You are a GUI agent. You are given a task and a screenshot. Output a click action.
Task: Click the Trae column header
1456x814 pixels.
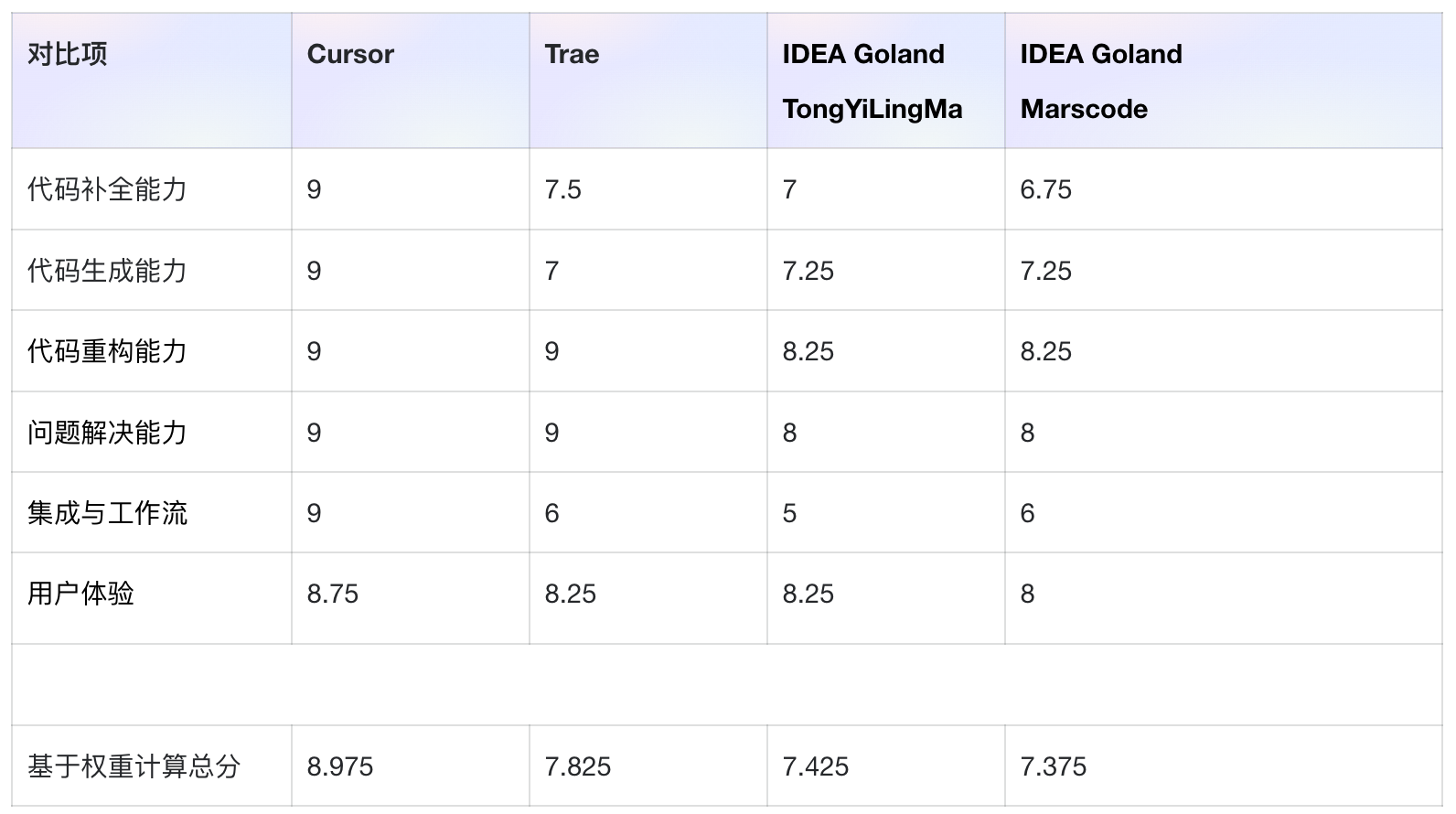coord(572,55)
